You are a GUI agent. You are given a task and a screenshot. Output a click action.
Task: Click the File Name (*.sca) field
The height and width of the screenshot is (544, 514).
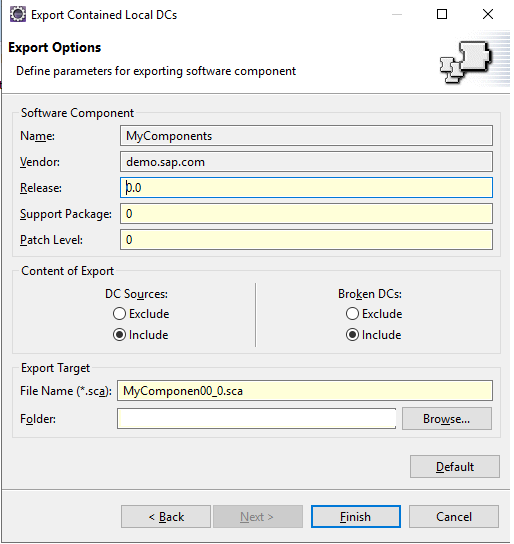(x=305, y=391)
